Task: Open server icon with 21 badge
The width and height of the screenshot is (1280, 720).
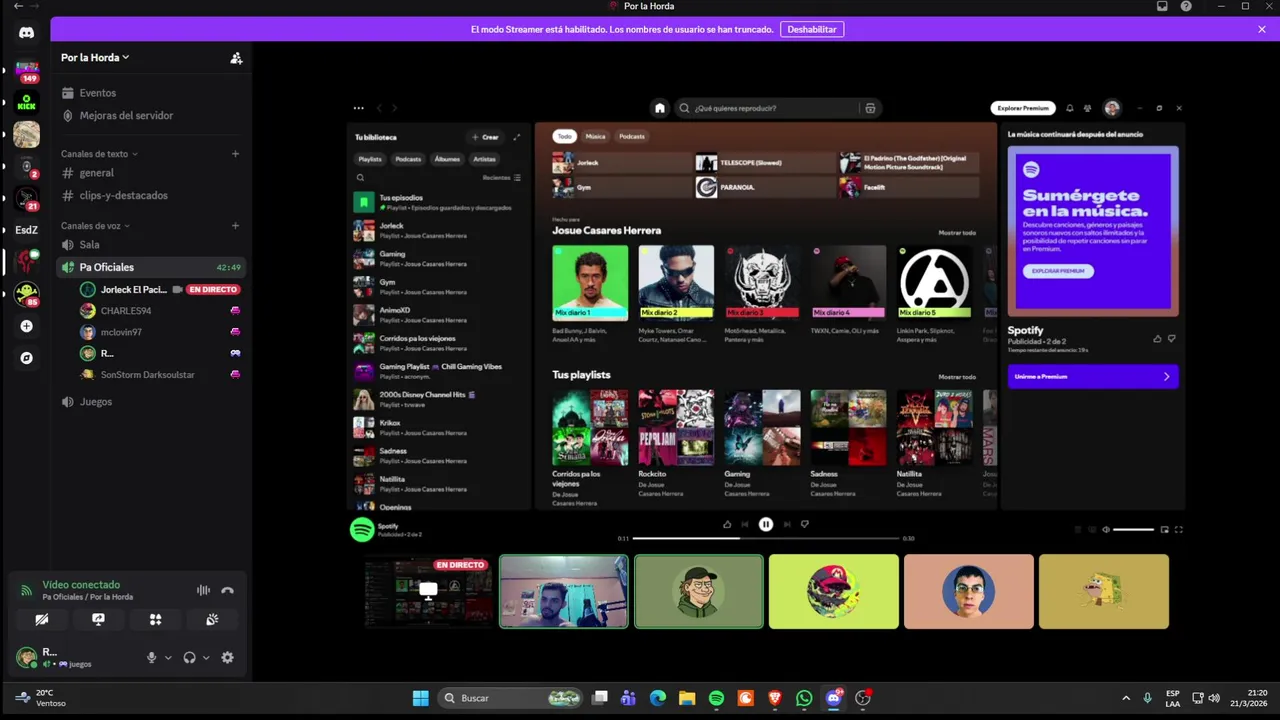Action: (x=27, y=198)
